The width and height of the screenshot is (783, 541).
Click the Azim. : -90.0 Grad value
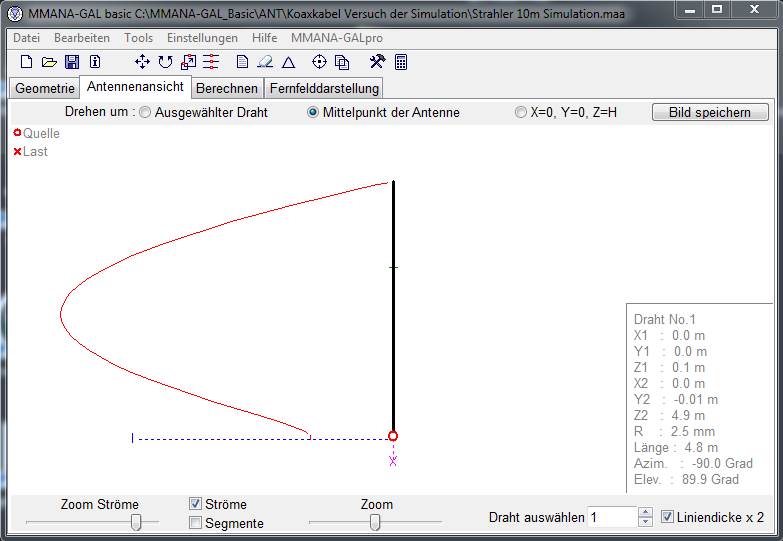pos(693,463)
